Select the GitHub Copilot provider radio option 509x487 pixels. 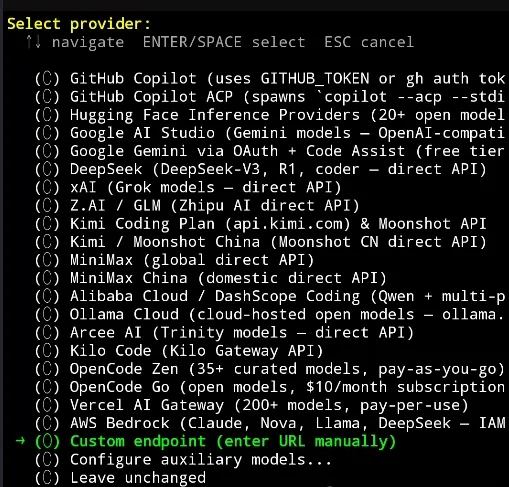270,79
